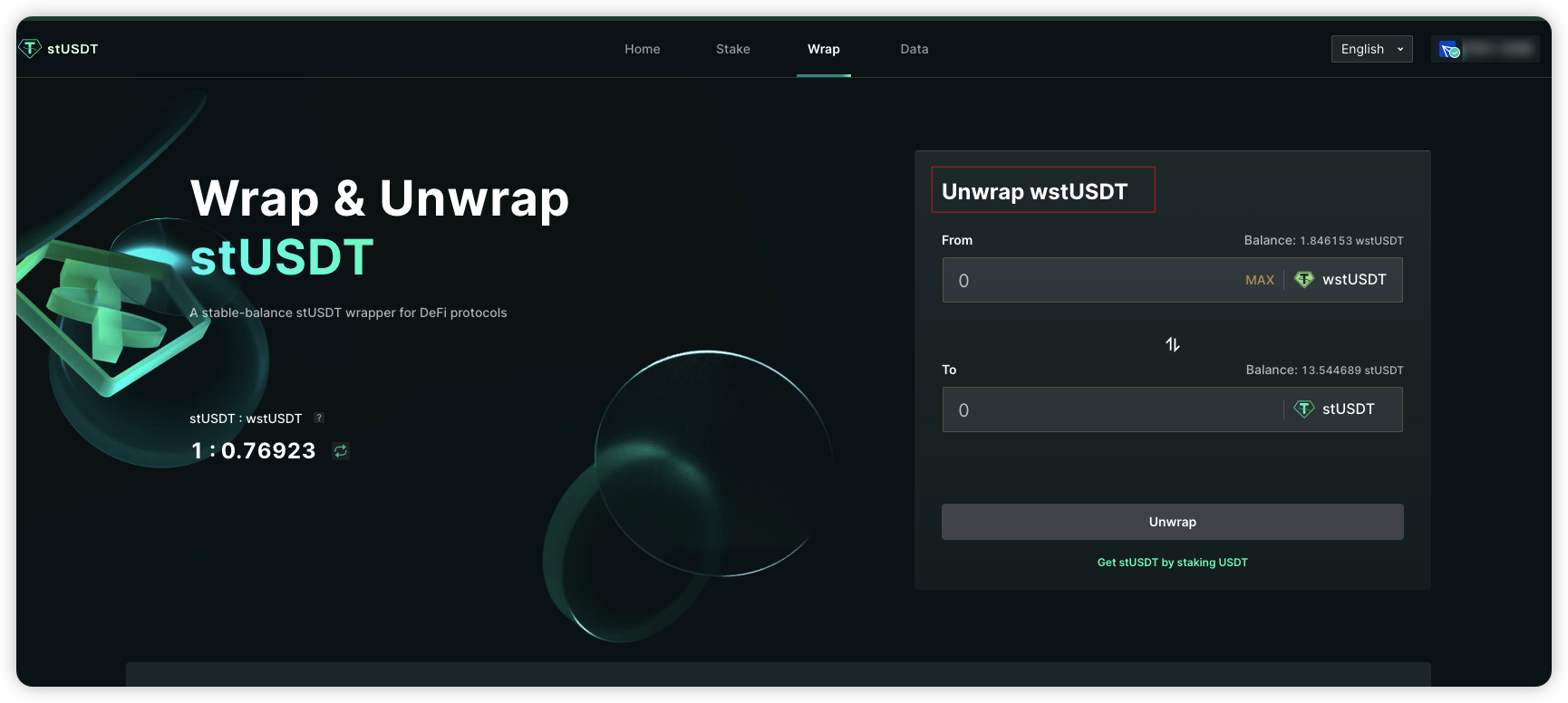Screen dimensions: 1568x703
Task: Refresh the stUSDT:wstUSDT exchange rate
Action: coord(341,451)
